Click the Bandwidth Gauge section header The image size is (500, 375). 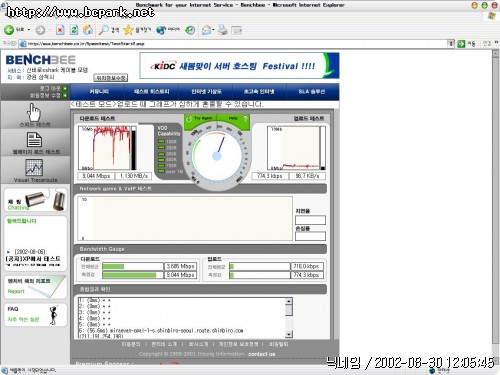tap(102, 249)
